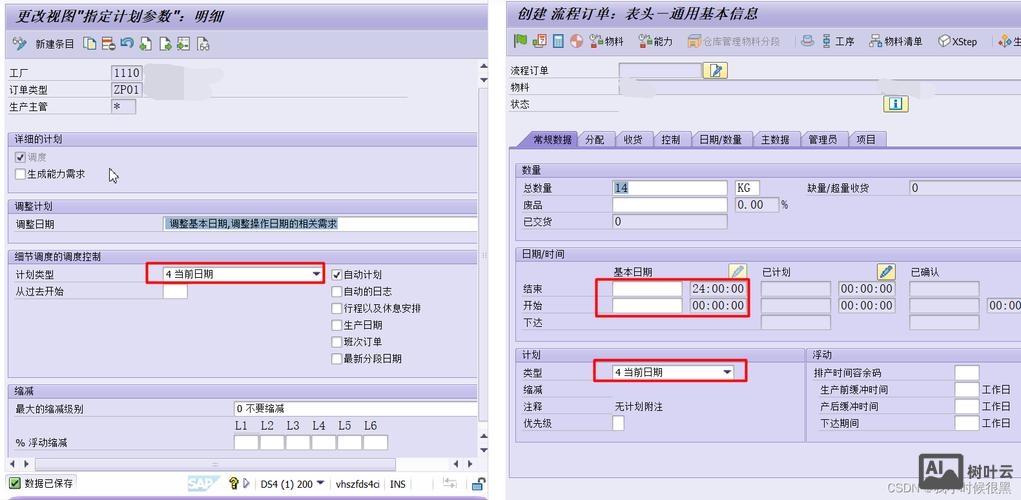Open the 工序 operations overview

837,41
